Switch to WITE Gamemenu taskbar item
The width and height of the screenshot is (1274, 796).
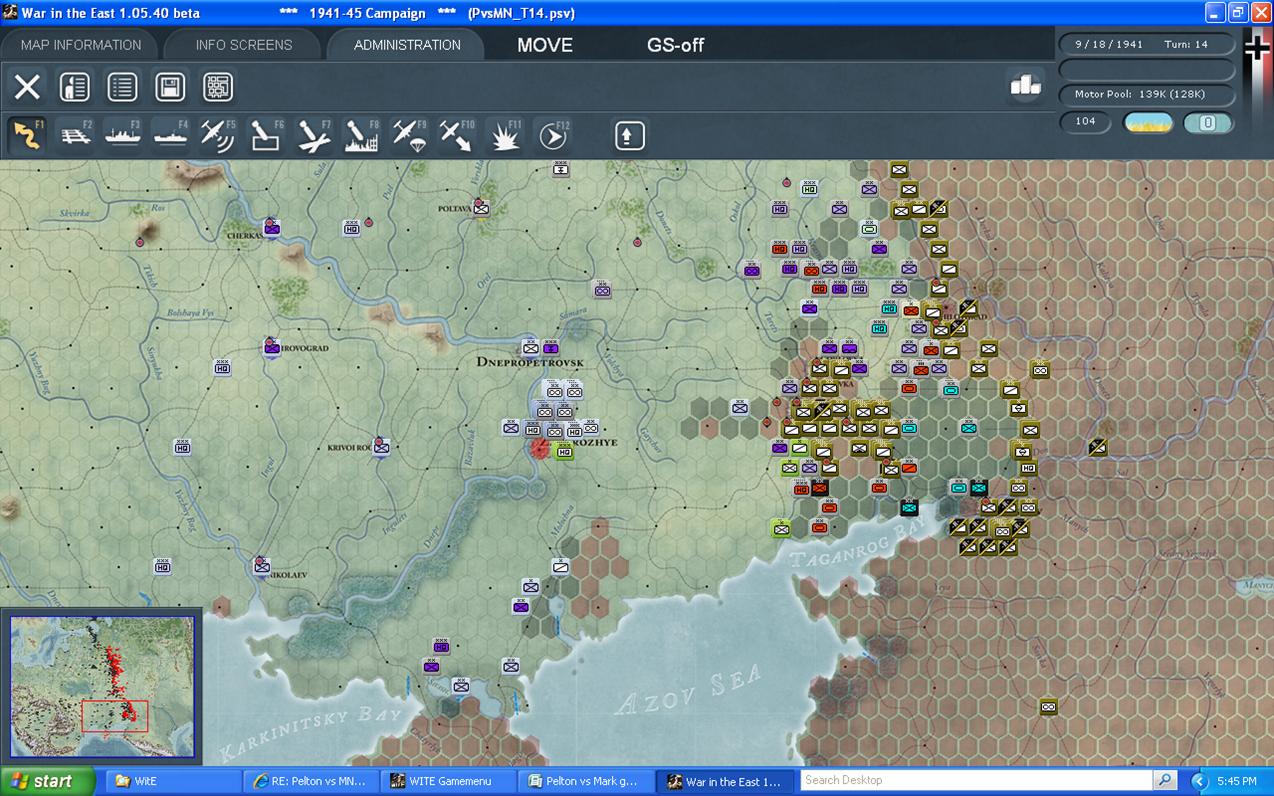(448, 781)
